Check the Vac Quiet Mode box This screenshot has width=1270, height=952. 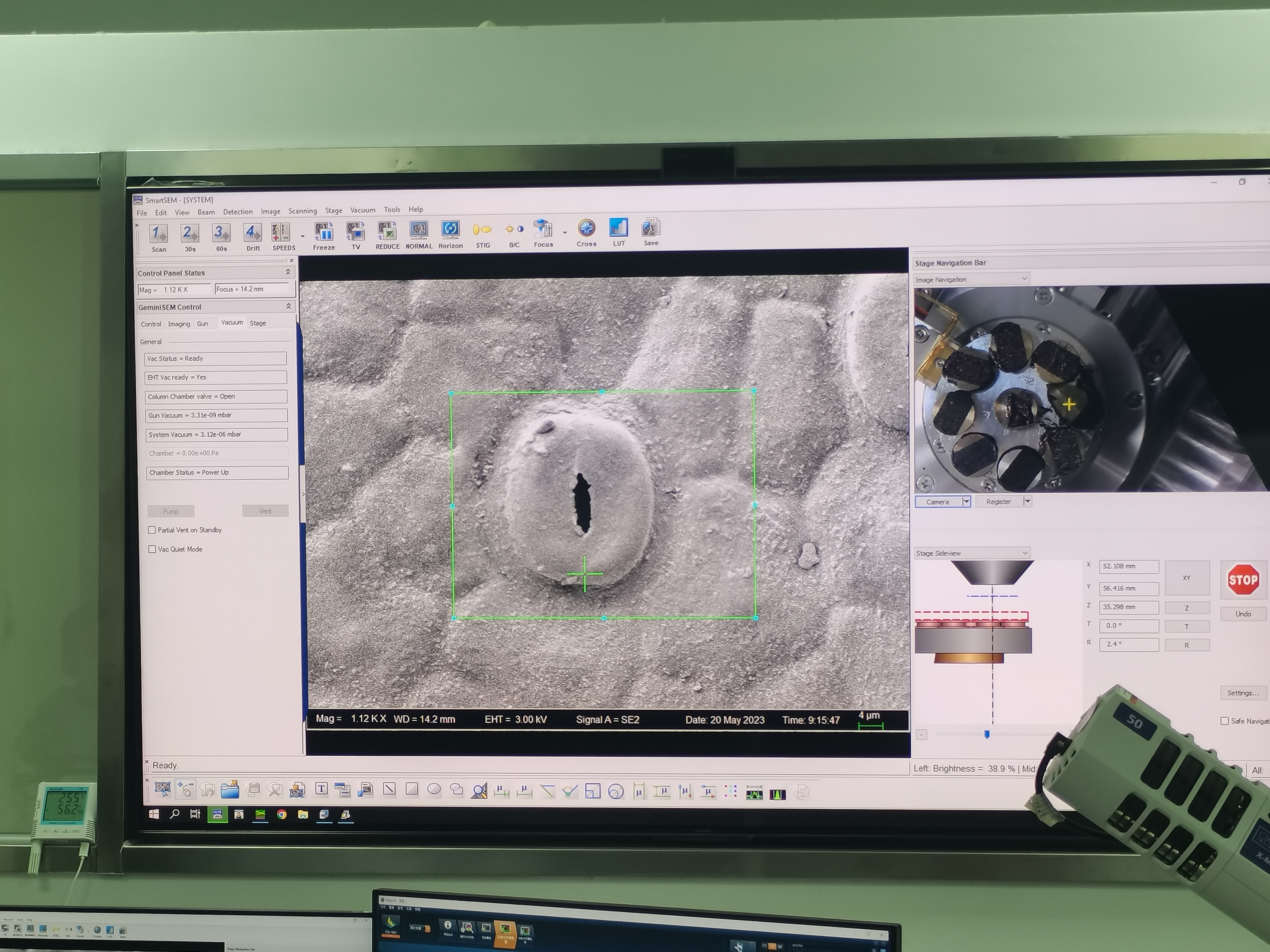152,549
